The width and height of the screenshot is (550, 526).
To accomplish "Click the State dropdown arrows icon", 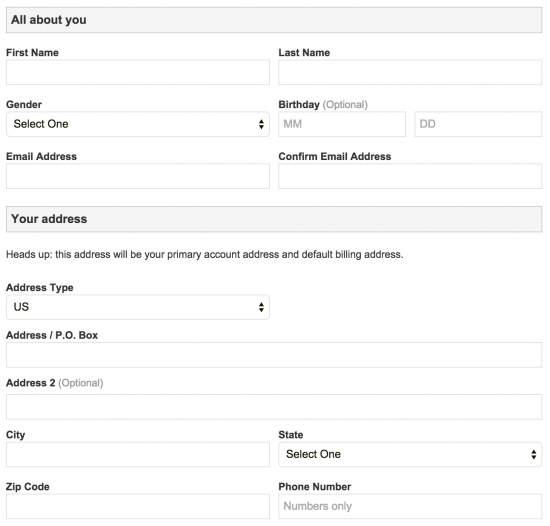I will point(534,454).
